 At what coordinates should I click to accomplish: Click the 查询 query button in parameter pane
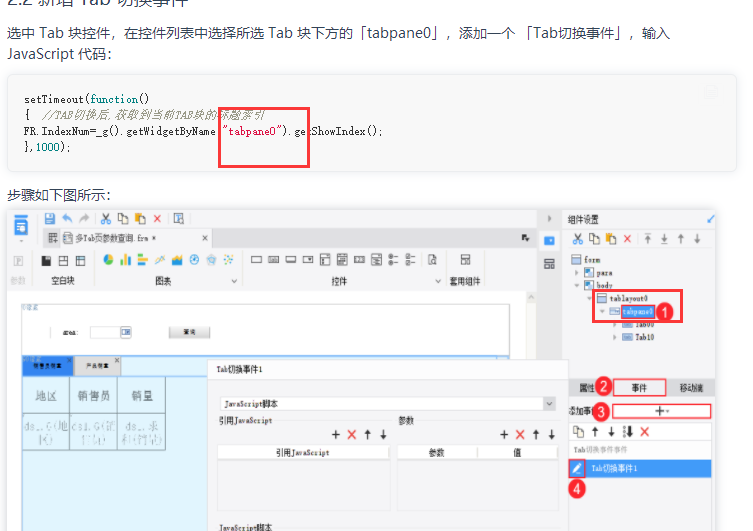(x=189, y=332)
